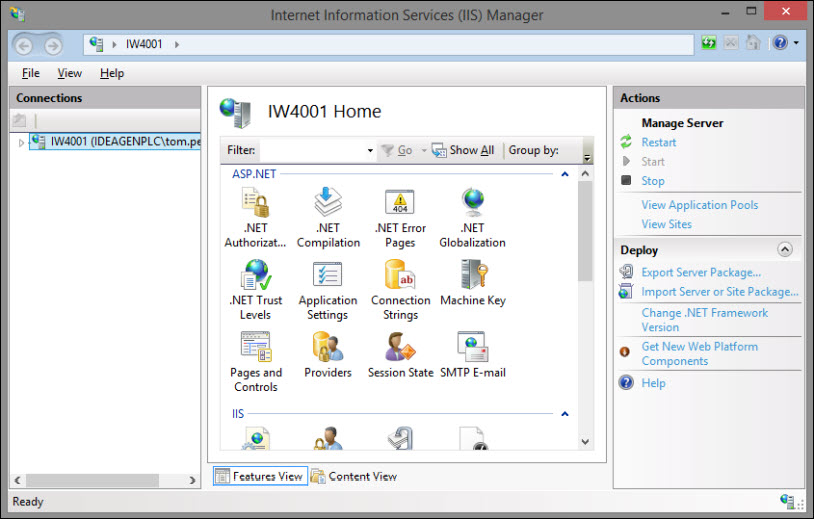Click Change .NET Framework Version link
Screen dimensions: 814x519
[704, 320]
